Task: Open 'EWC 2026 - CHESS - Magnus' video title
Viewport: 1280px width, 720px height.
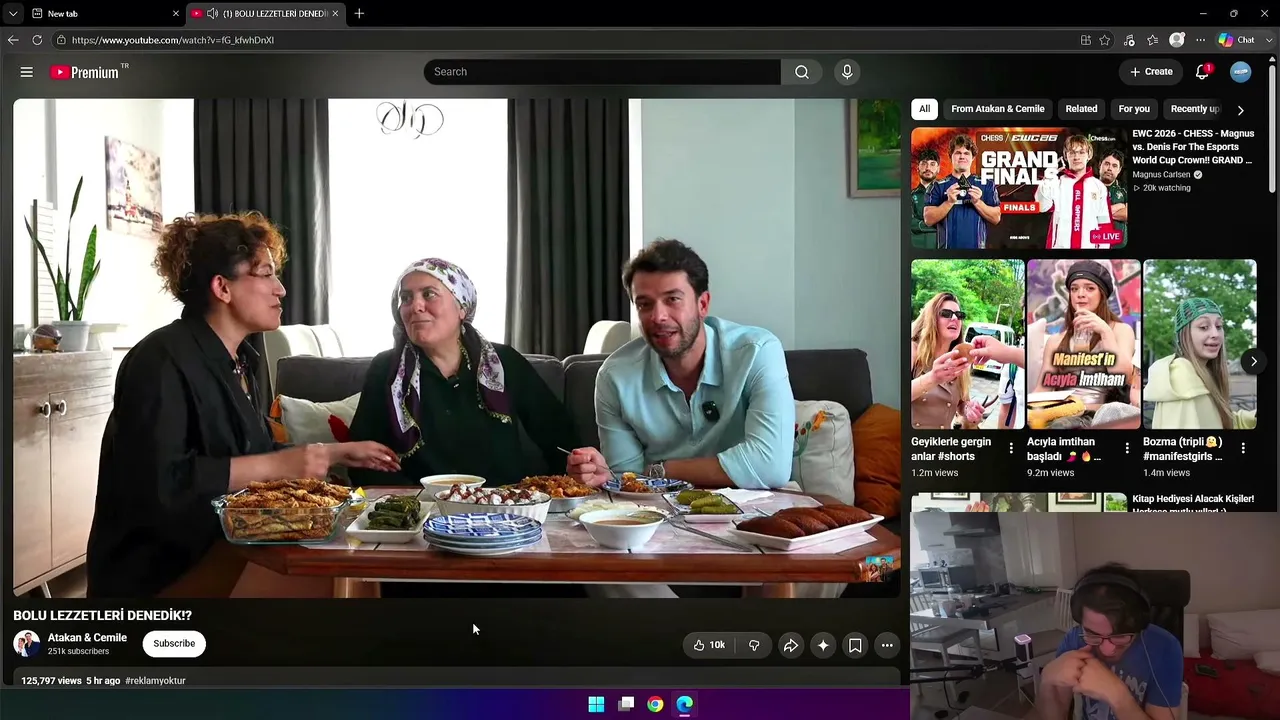Action: [1192, 147]
